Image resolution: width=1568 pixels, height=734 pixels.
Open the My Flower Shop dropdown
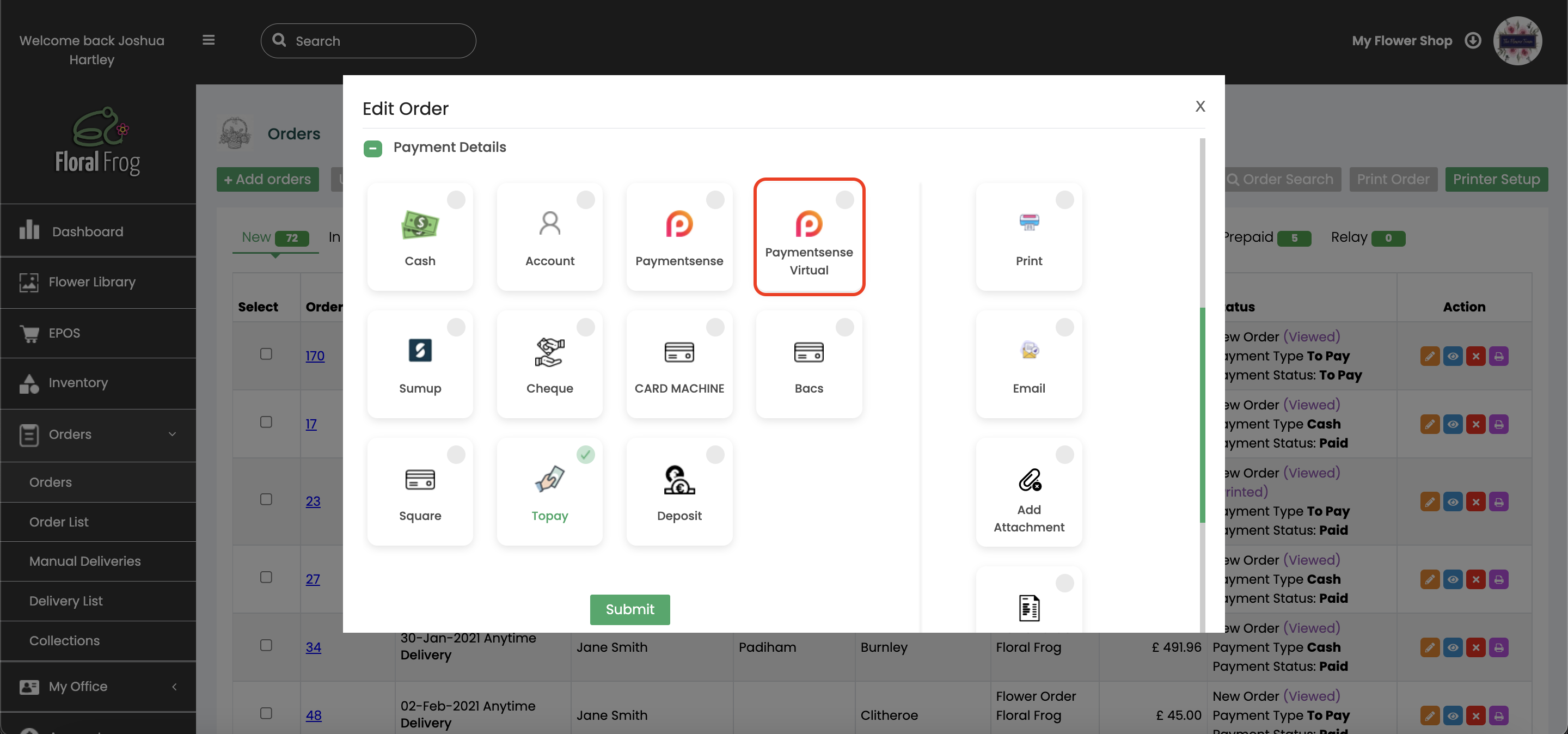1472,40
